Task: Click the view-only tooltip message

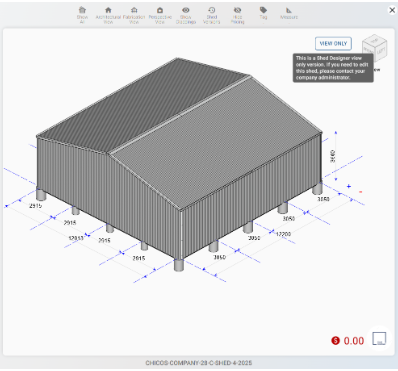Action: 333,68
